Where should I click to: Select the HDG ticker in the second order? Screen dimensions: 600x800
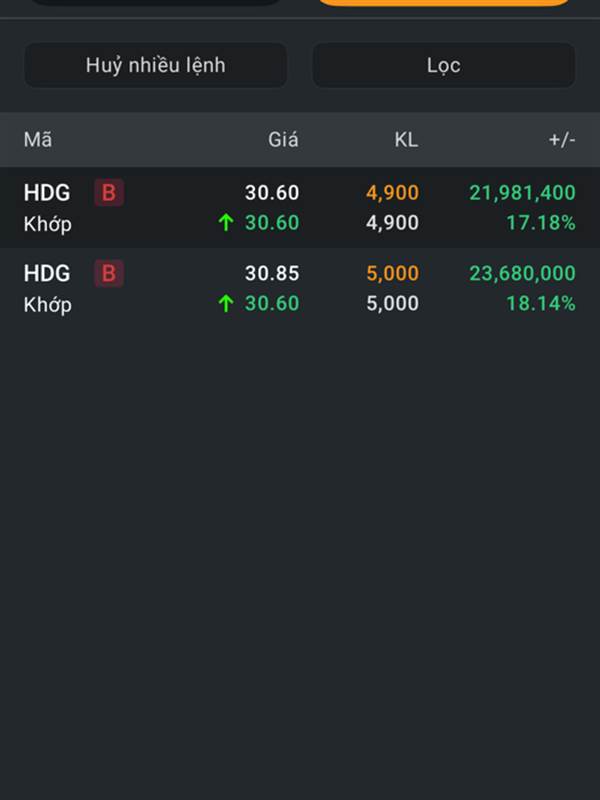pos(47,273)
